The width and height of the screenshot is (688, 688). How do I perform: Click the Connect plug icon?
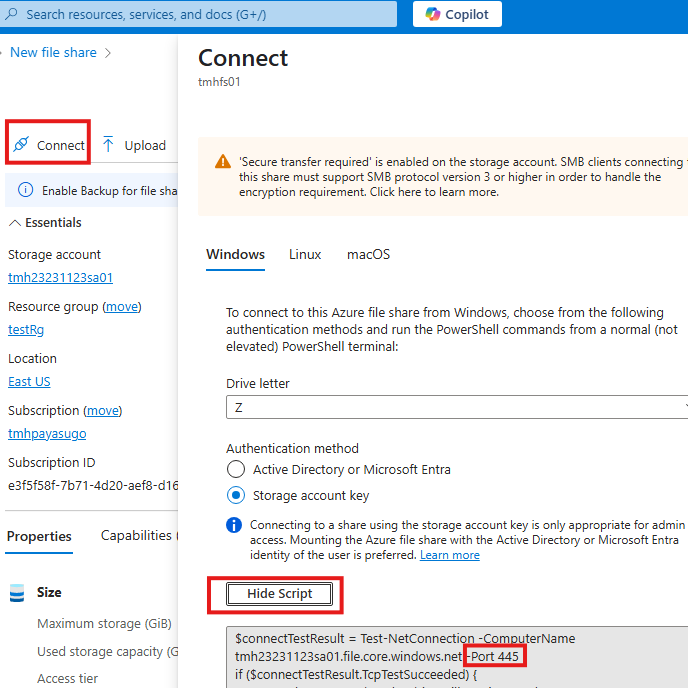point(21,144)
